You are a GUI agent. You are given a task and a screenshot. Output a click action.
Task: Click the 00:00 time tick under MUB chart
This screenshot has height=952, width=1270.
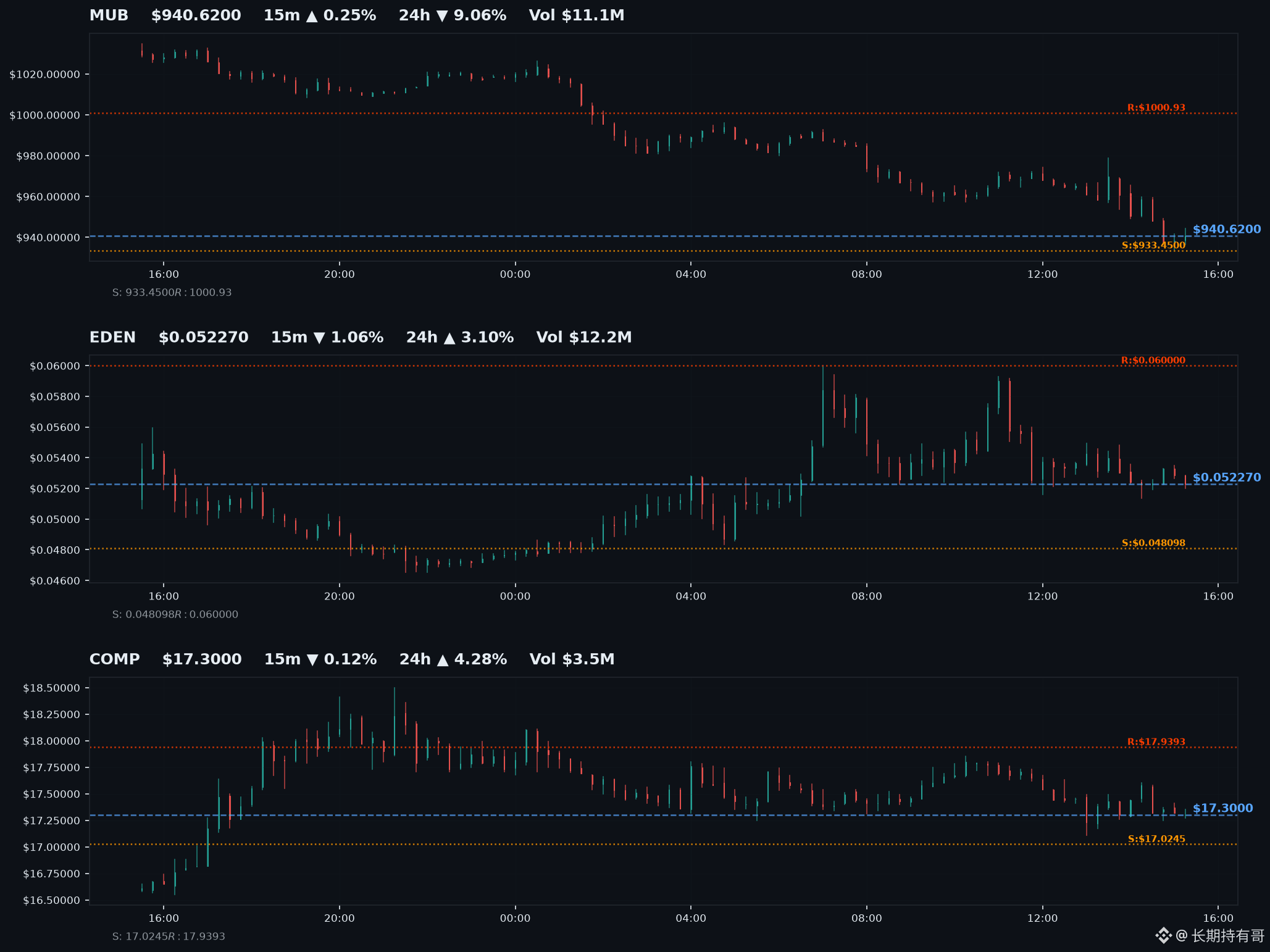click(515, 274)
